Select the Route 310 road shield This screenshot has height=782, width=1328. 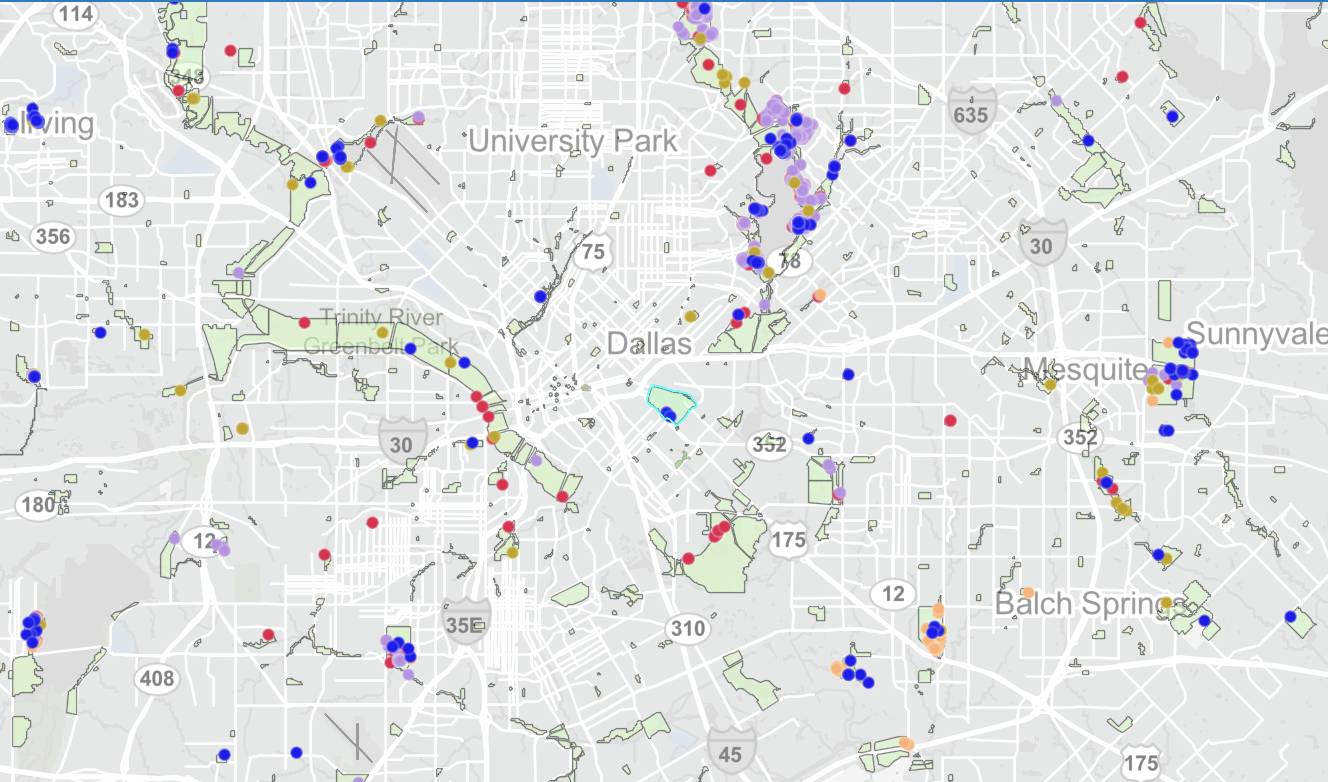(687, 629)
